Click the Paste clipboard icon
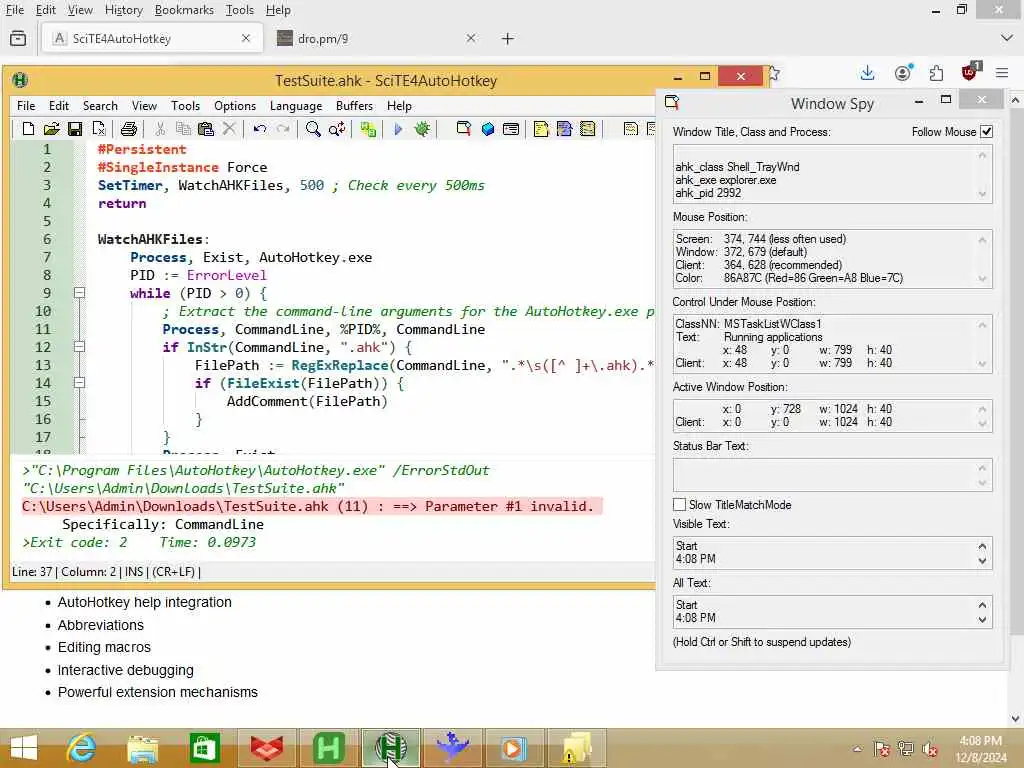1024x768 pixels. point(206,129)
